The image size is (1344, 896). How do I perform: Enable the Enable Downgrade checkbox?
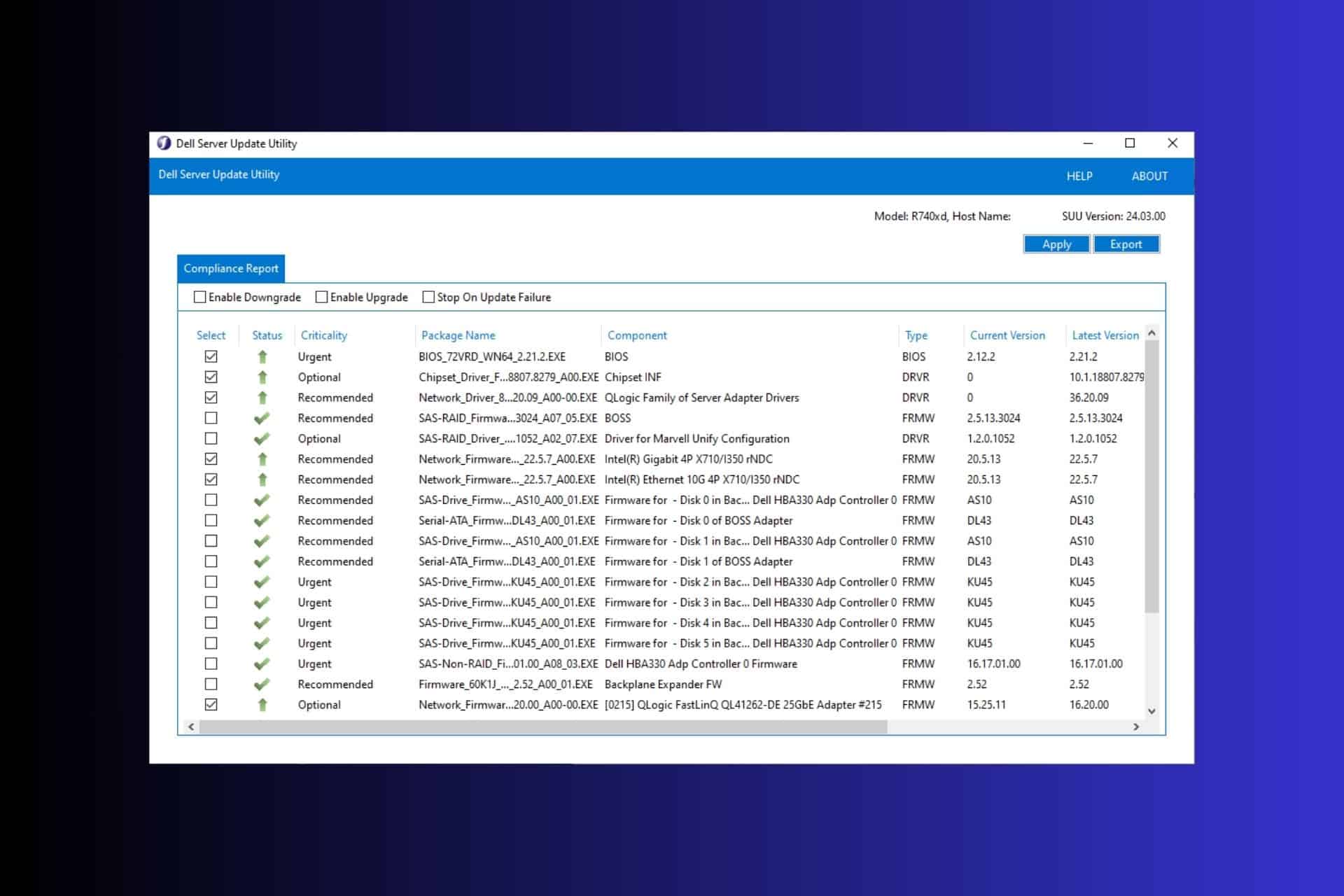pyautogui.click(x=200, y=297)
